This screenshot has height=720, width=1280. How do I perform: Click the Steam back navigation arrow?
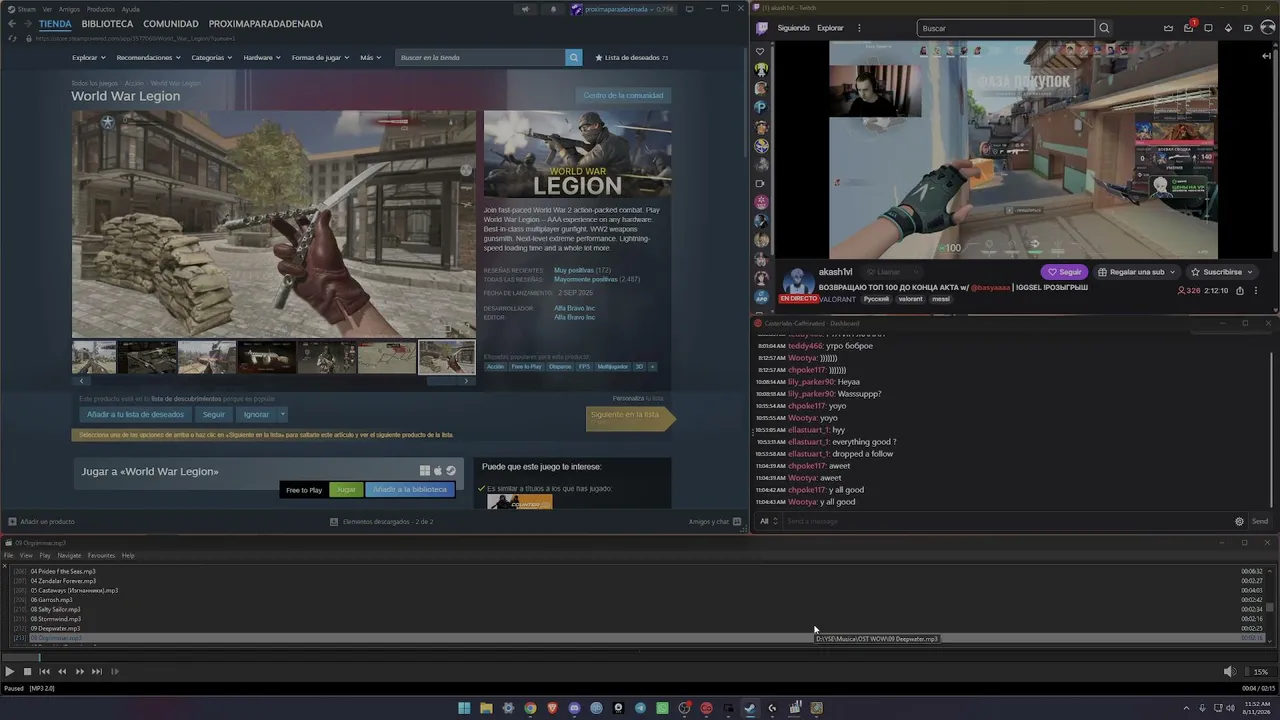click(x=12, y=24)
